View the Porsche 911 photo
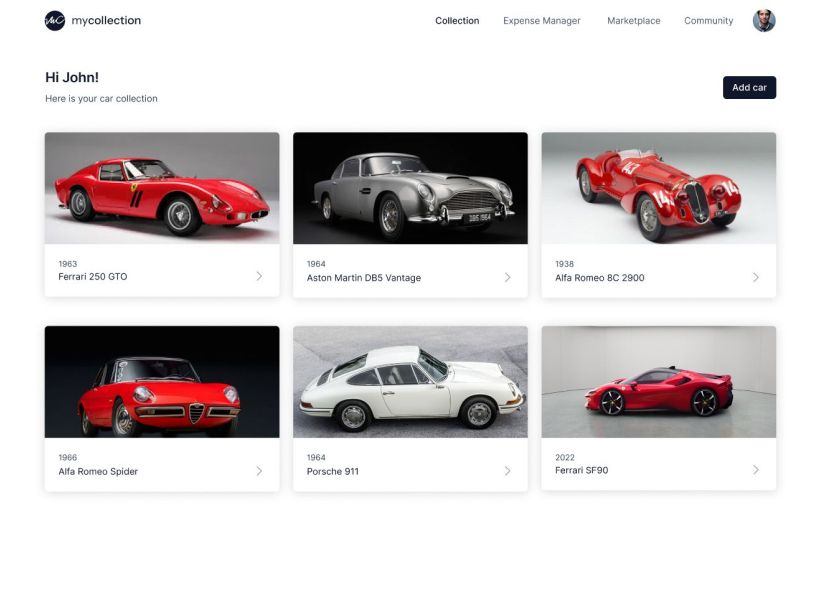This screenshot has width=820, height=614. (410, 380)
